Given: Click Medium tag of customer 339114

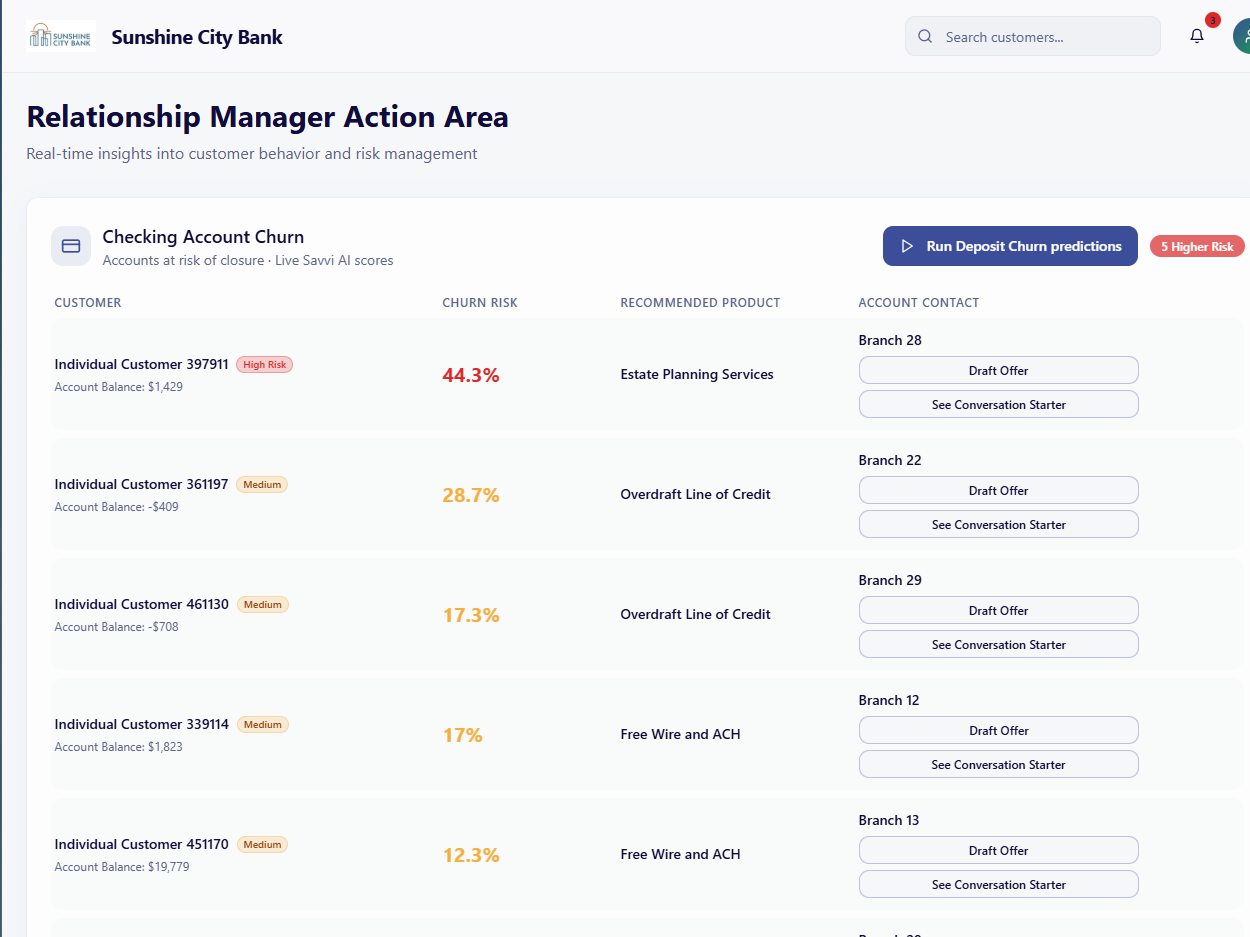Looking at the screenshot, I should tap(262, 725).
